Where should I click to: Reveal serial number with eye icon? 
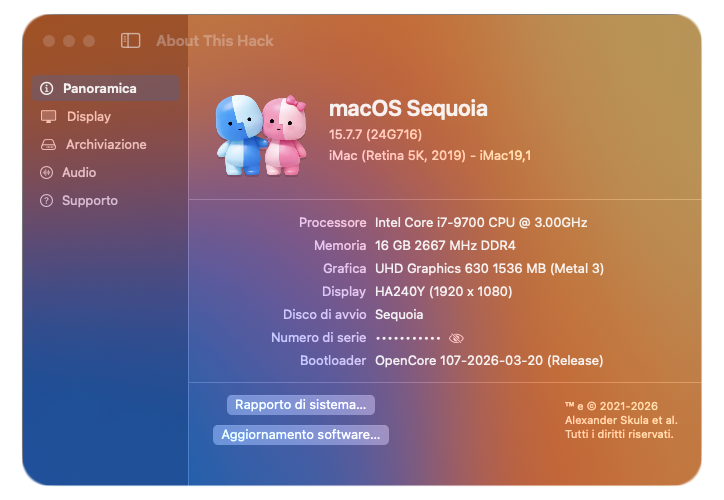coord(457,339)
